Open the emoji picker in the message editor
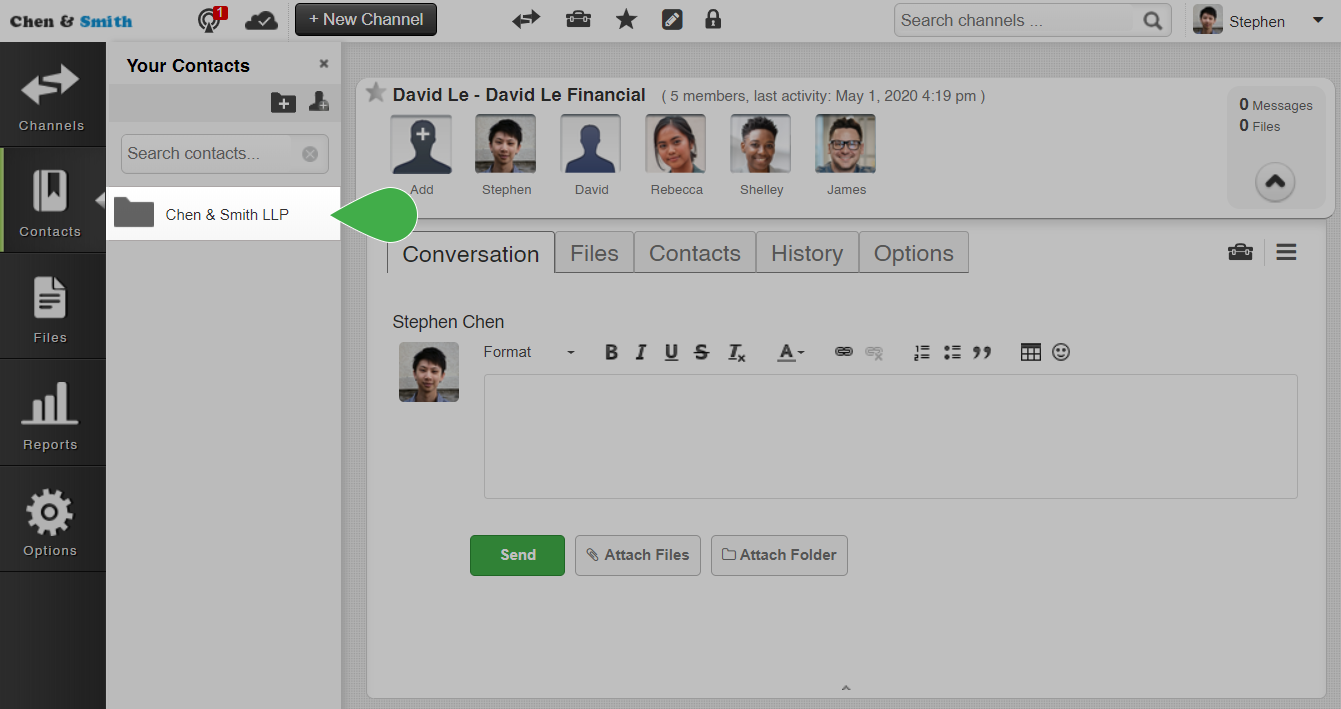The width and height of the screenshot is (1341, 709). [1060, 352]
